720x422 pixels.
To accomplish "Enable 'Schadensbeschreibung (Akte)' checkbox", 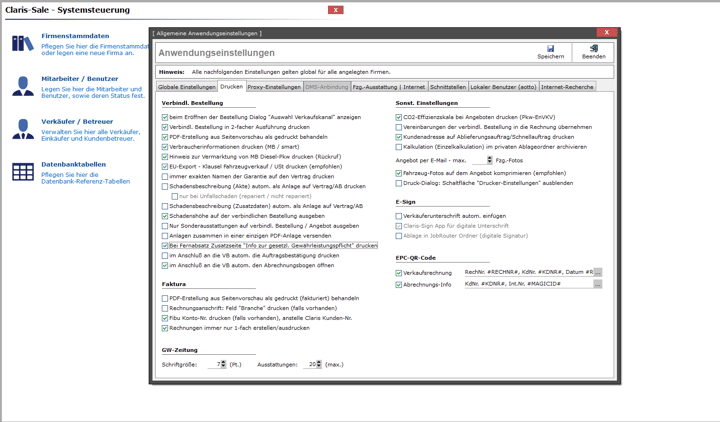I will point(165,186).
